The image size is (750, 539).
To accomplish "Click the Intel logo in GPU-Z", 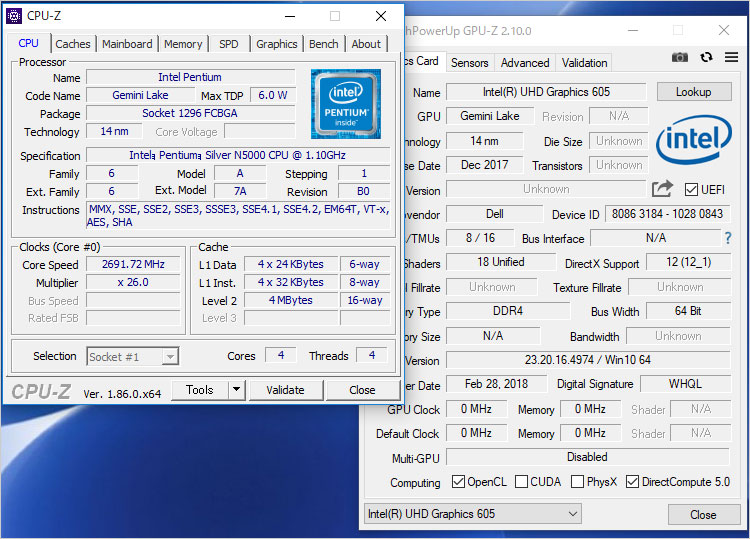I will click(x=694, y=139).
